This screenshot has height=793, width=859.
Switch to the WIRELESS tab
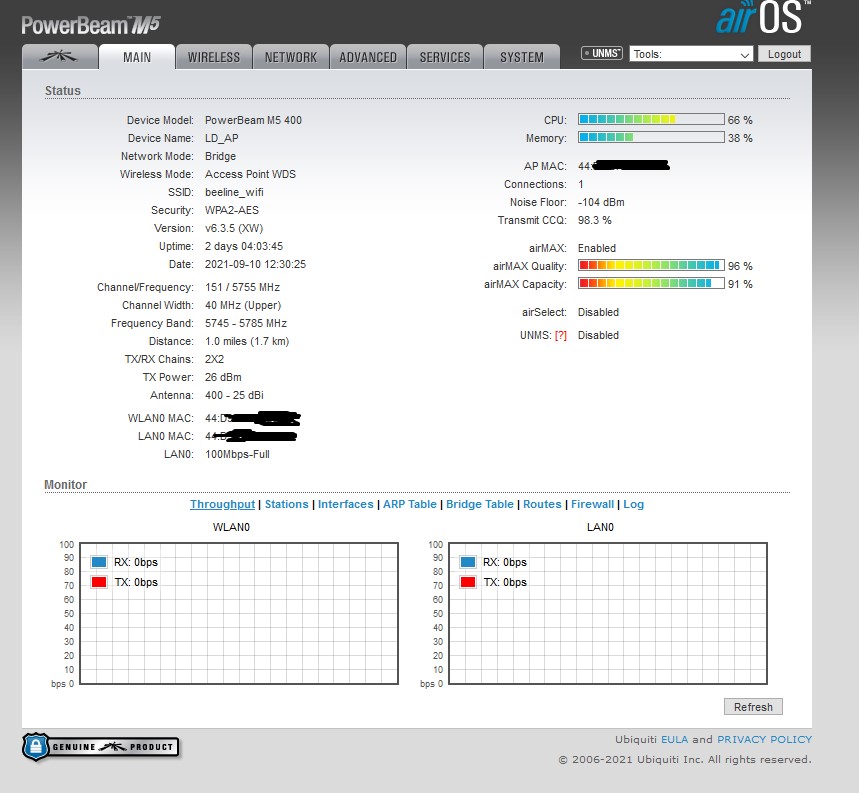(x=214, y=57)
